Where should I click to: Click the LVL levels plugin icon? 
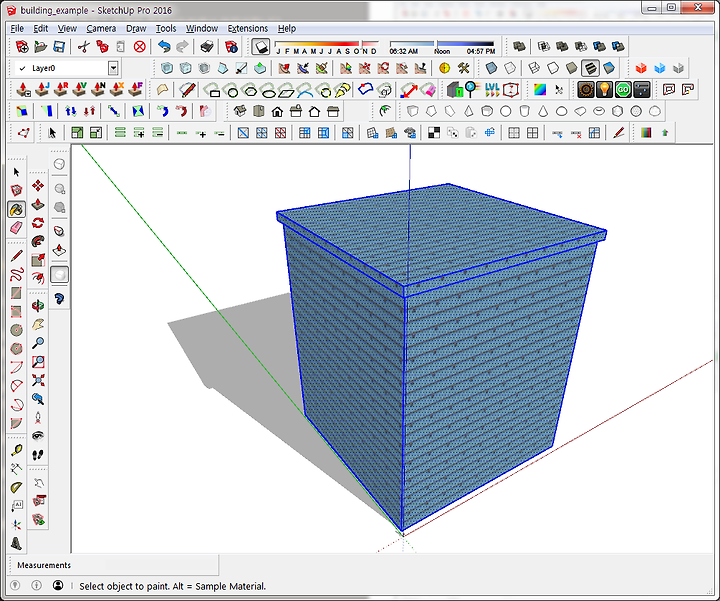(492, 90)
